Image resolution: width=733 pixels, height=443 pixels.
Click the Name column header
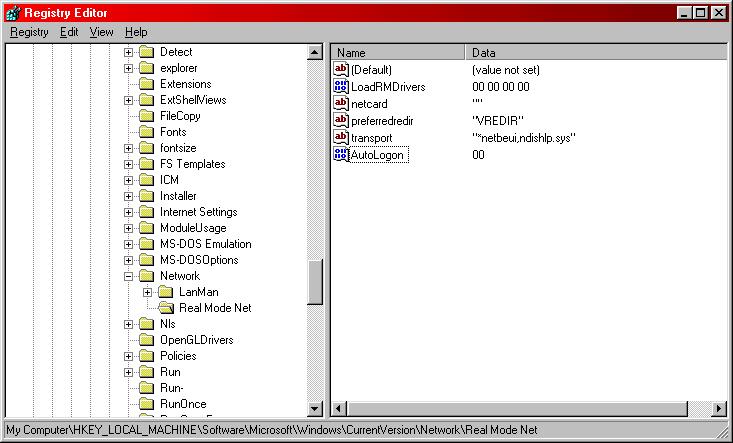click(398, 52)
